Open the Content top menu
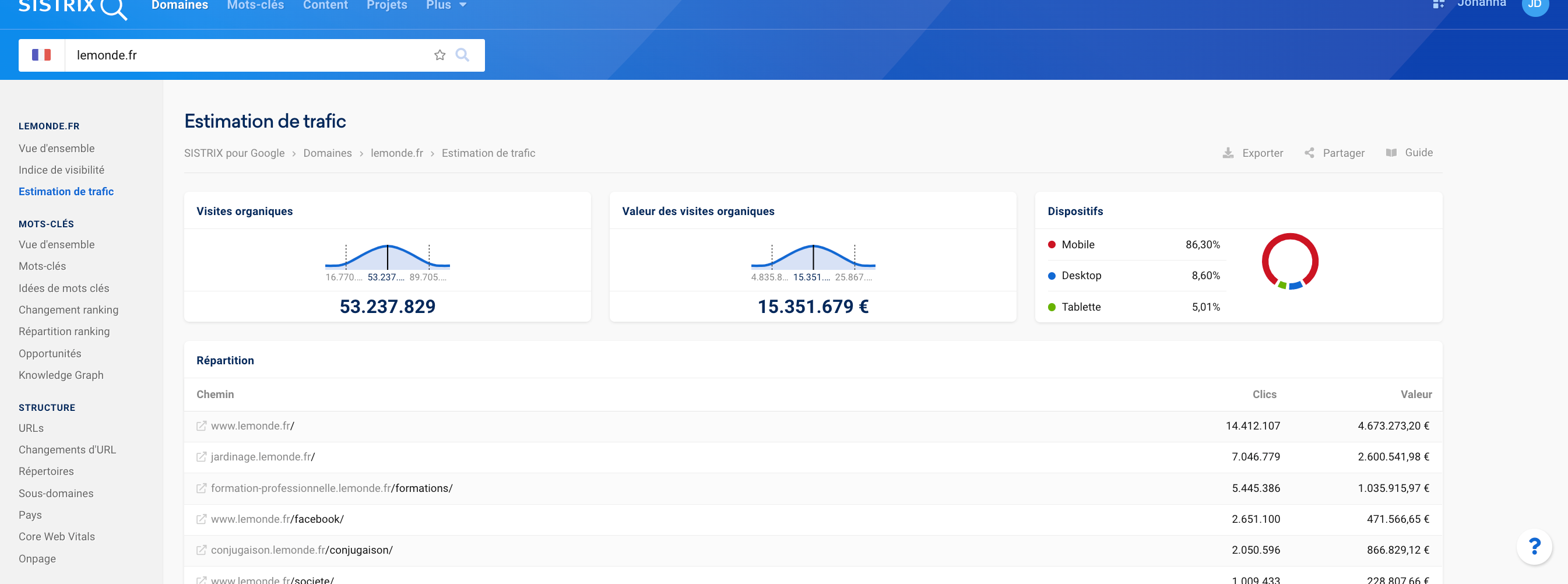This screenshot has height=584, width=1568. (325, 5)
